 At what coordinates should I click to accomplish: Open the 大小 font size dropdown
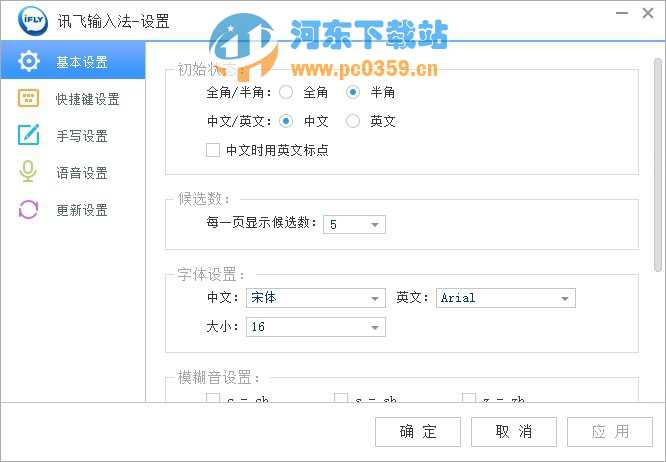[316, 327]
